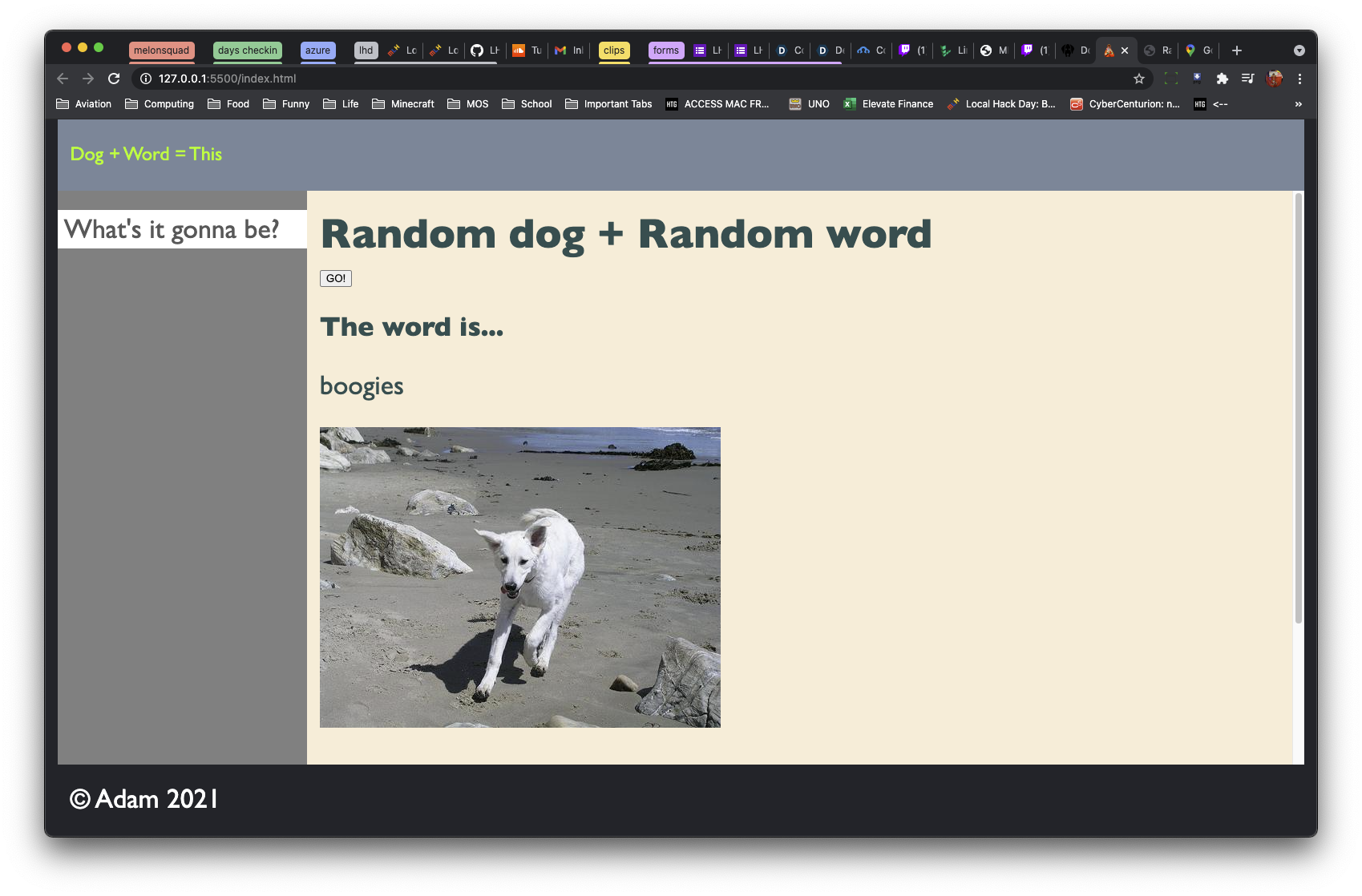Viewport: 1362px width, 896px height.
Task: Show hidden bookmarks with the double chevron
Action: point(1298,104)
